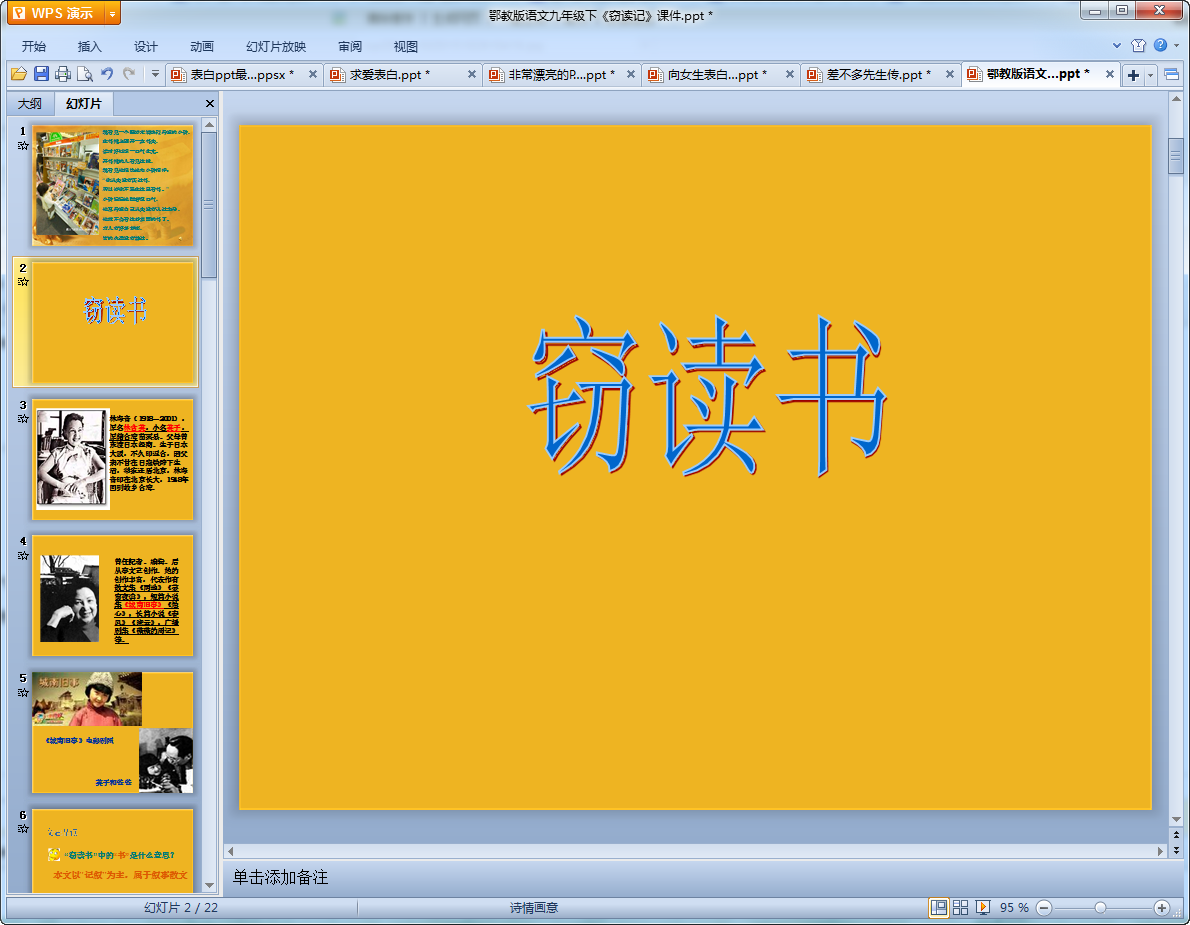Click the 95 % zoom level value
The width and height of the screenshot is (1190, 925).
coord(1014,908)
